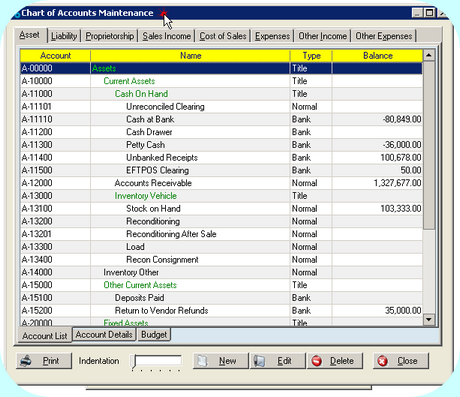This screenshot has height=397, width=460.
Task: Select the Asset tab
Action: [x=29, y=35]
